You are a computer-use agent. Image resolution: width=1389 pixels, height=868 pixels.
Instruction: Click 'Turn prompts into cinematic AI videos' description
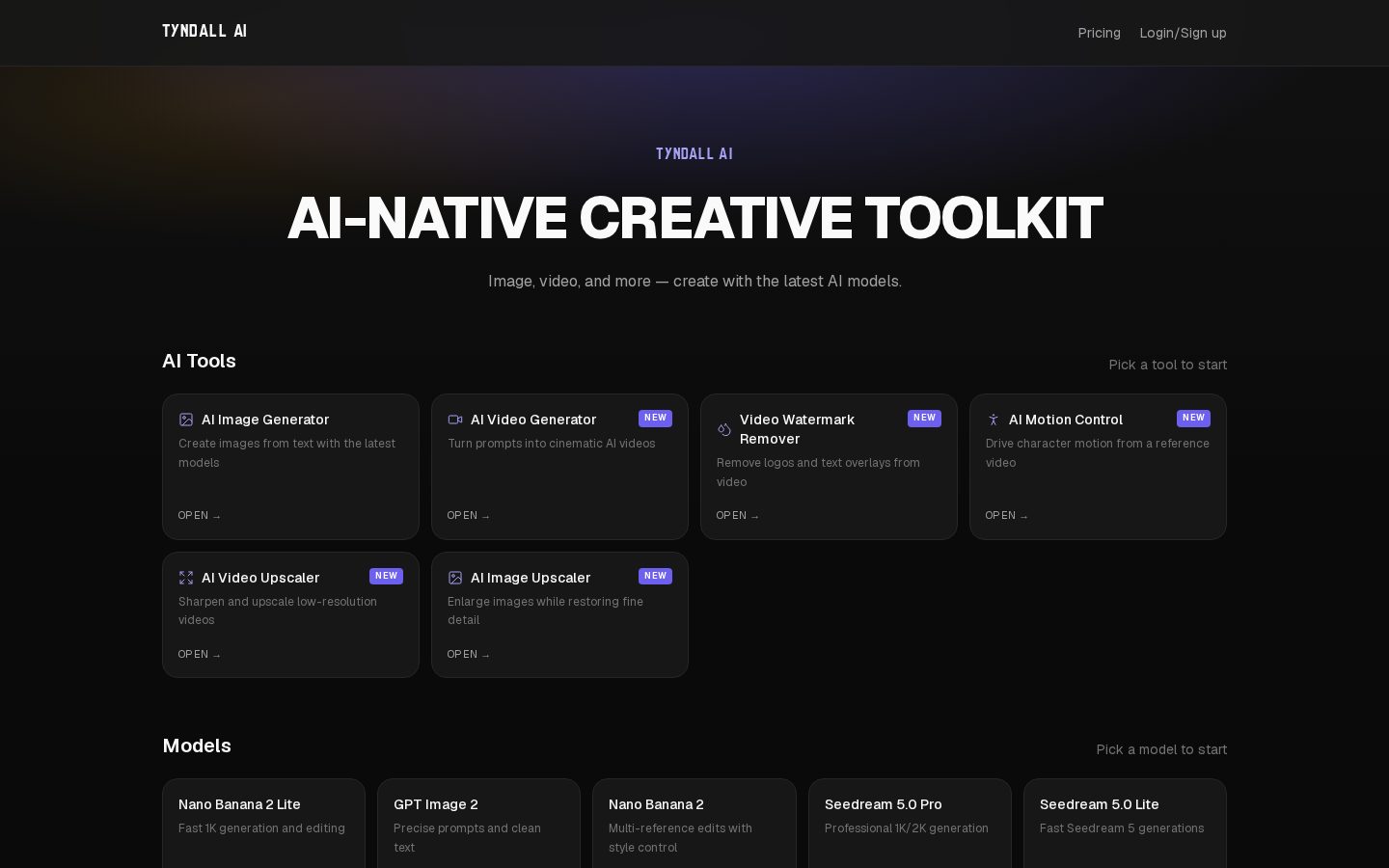(x=552, y=444)
